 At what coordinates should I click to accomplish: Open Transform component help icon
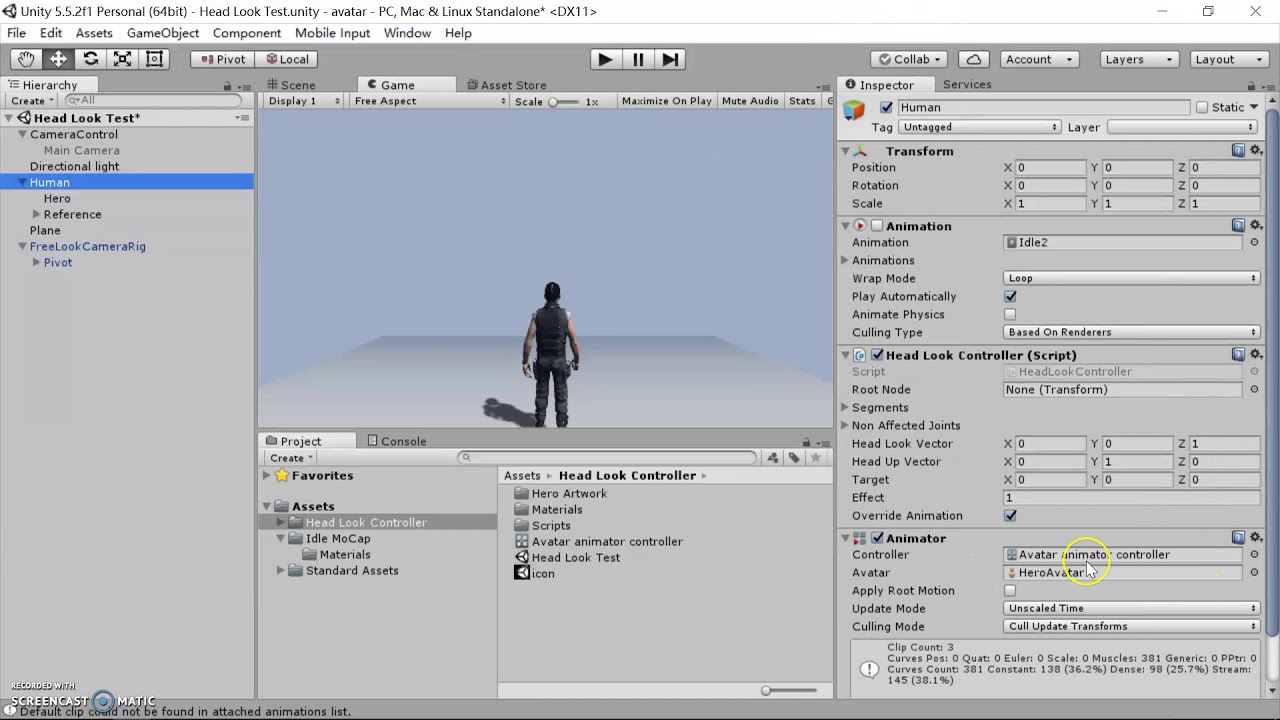pos(1238,150)
